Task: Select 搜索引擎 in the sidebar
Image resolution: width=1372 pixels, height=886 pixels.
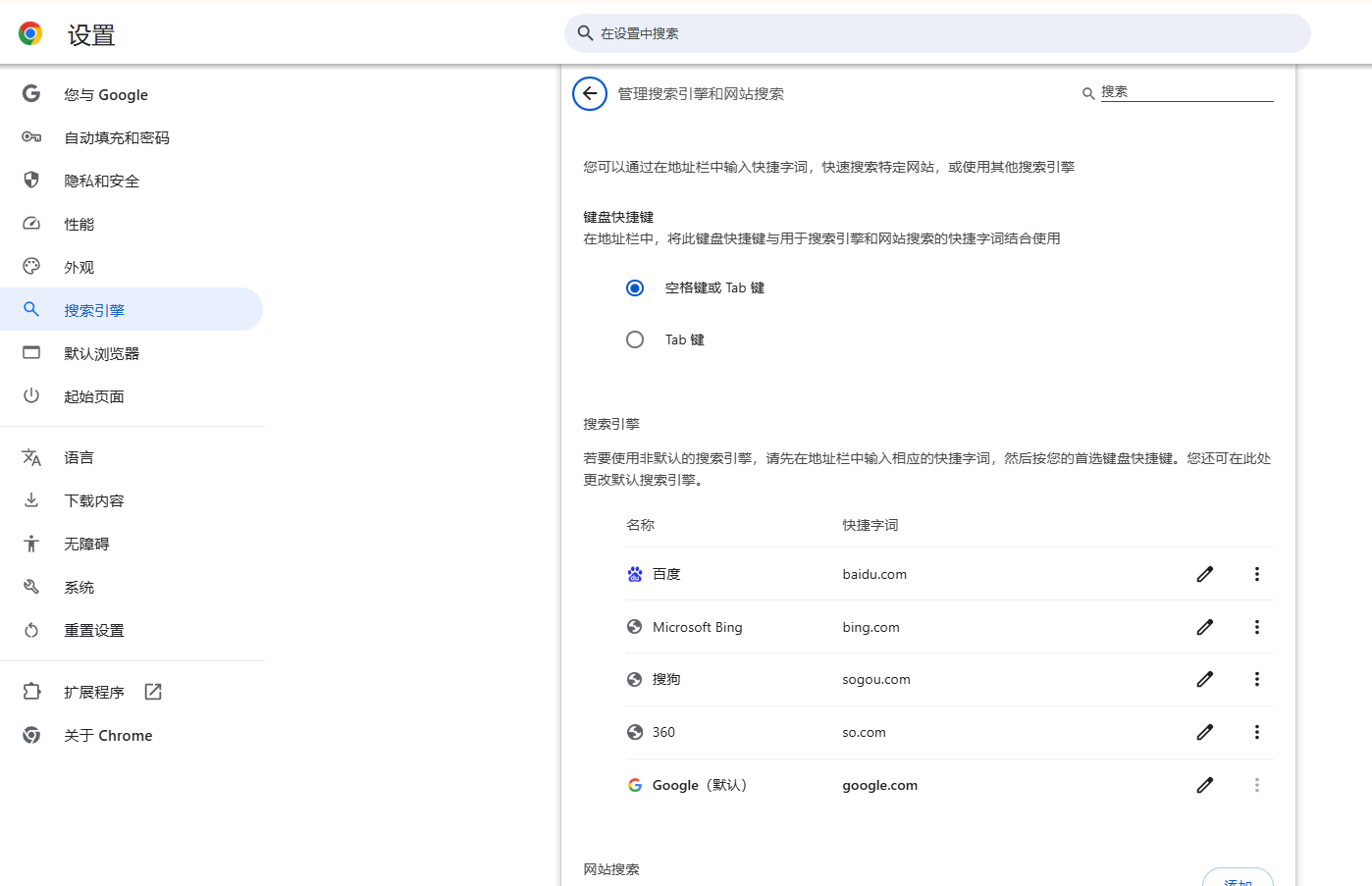Action: tap(132, 310)
